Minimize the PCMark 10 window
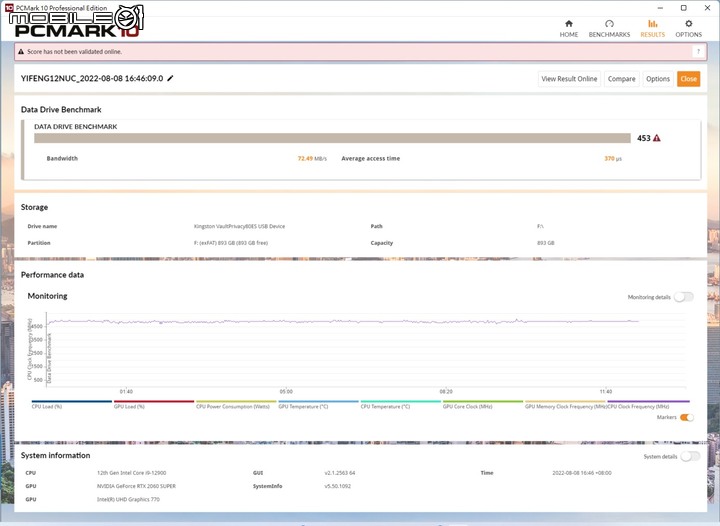 660,8
